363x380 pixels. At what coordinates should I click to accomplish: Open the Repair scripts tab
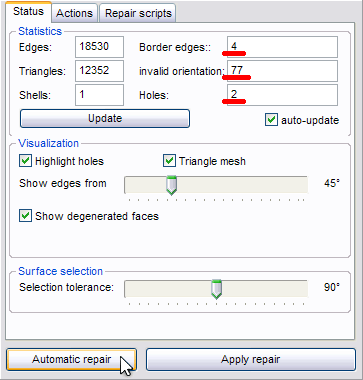tap(138, 13)
